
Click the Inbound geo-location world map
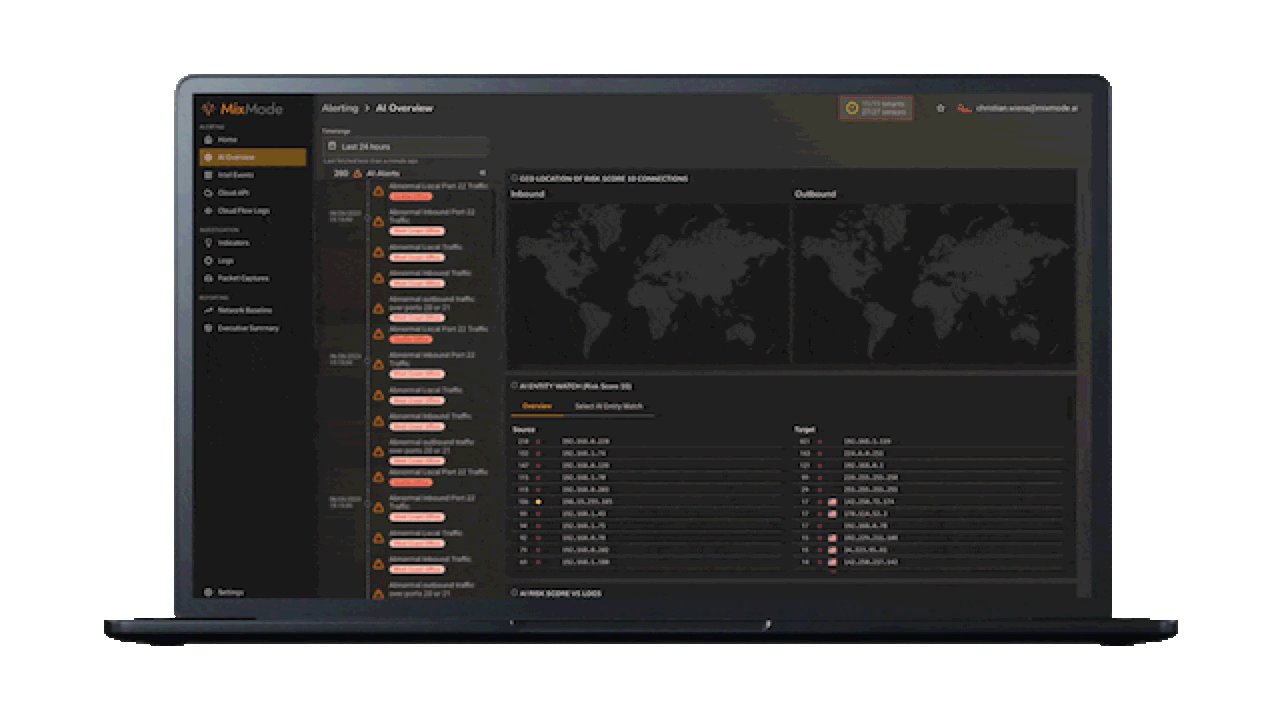coord(648,282)
